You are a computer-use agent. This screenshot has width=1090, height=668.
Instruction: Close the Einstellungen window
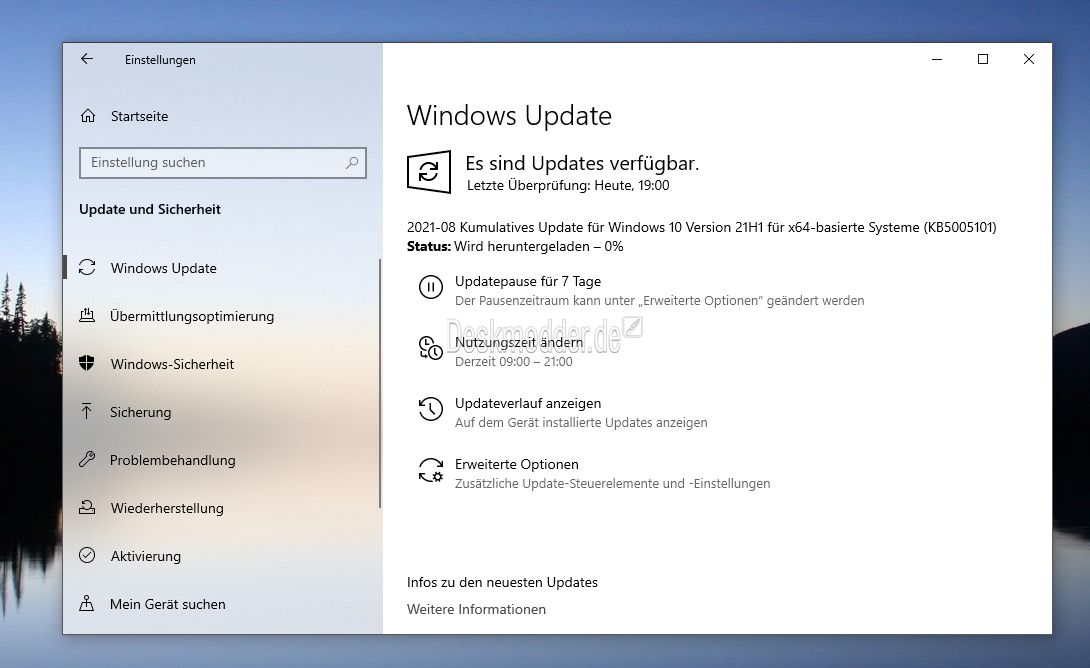pyautogui.click(x=1029, y=59)
